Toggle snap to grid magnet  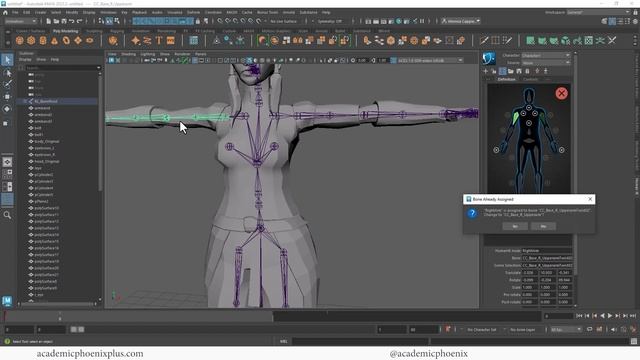tap(220, 21)
